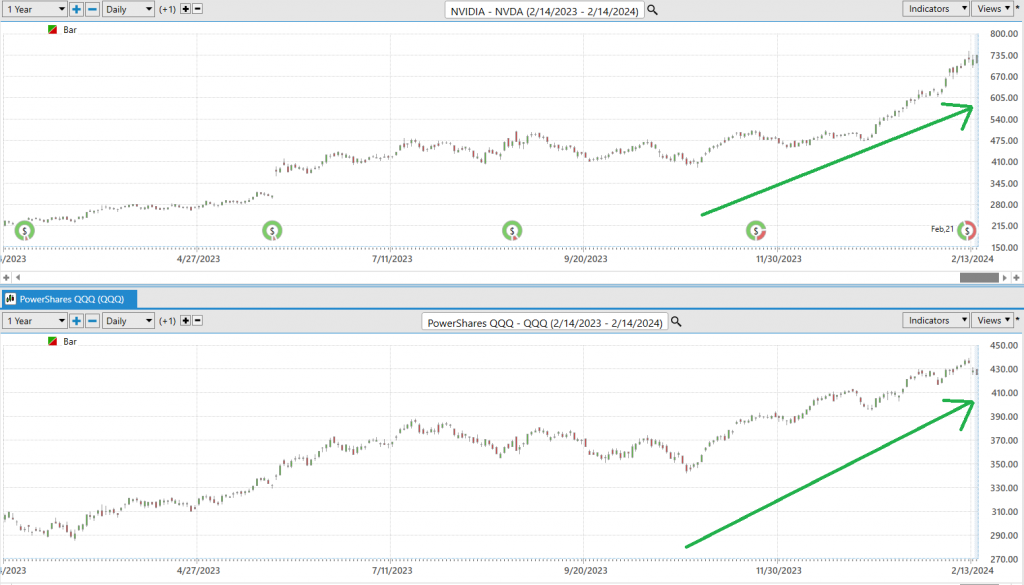Viewport: 1024px width, 585px height.
Task: Click the 540.00 price axis label
Action: pos(1004,119)
